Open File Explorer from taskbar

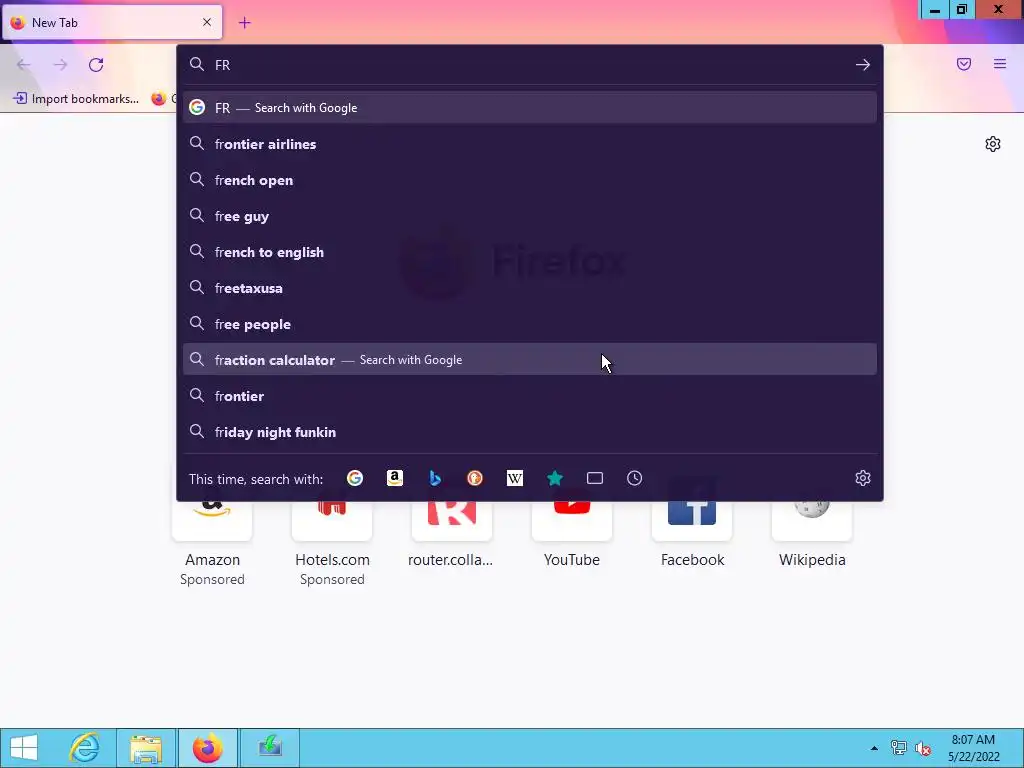click(x=146, y=748)
